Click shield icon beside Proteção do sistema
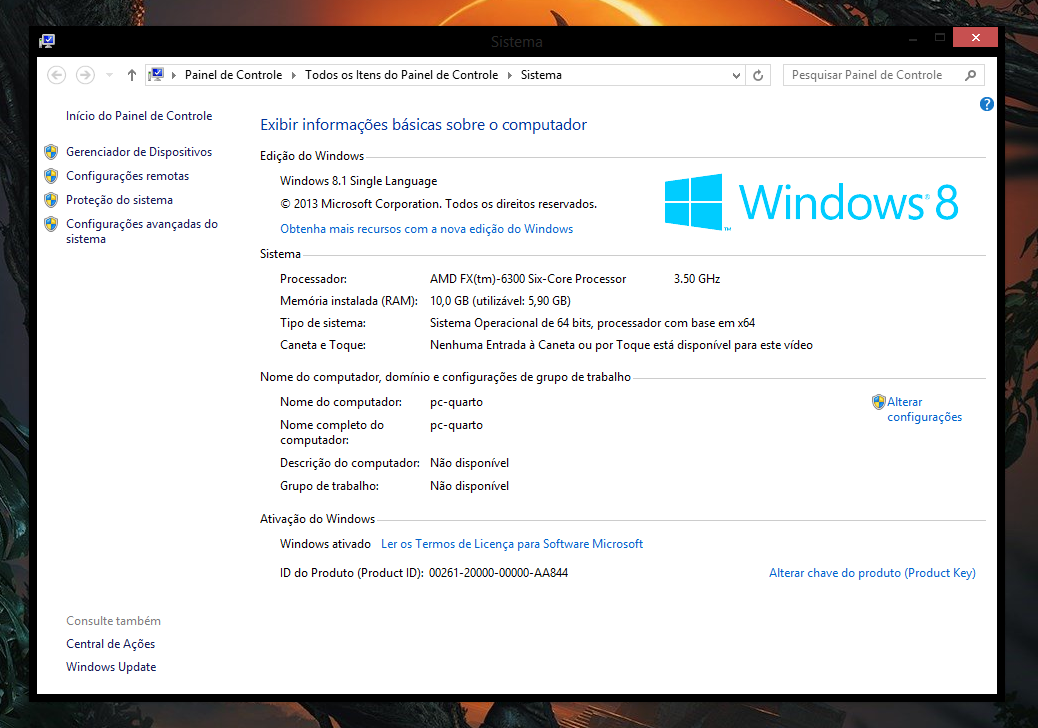 point(51,200)
